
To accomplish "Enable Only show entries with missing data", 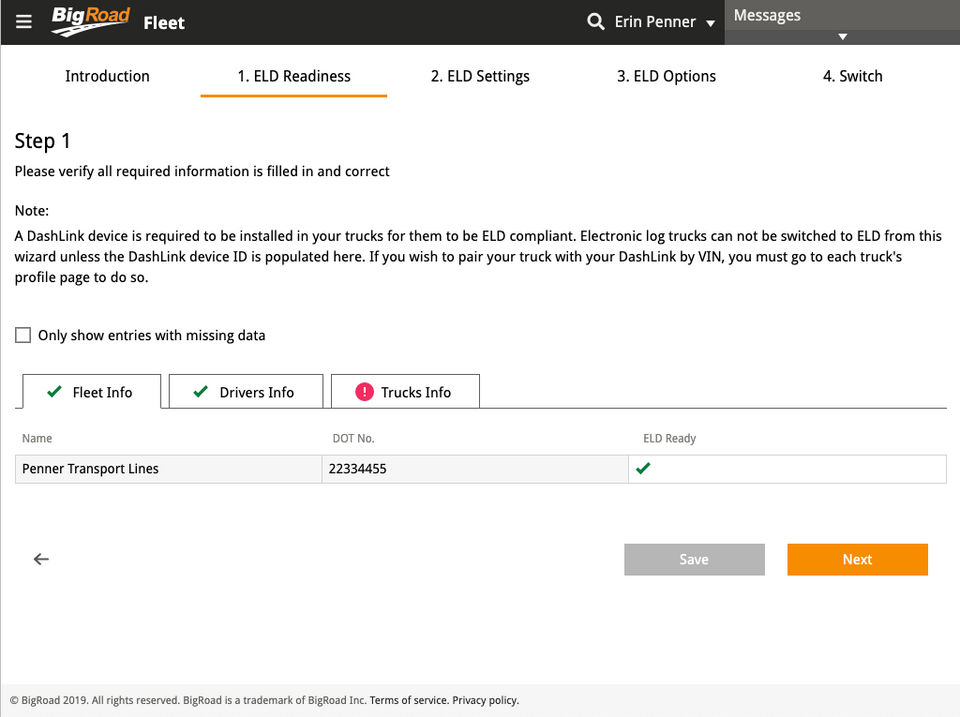I will (x=23, y=335).
